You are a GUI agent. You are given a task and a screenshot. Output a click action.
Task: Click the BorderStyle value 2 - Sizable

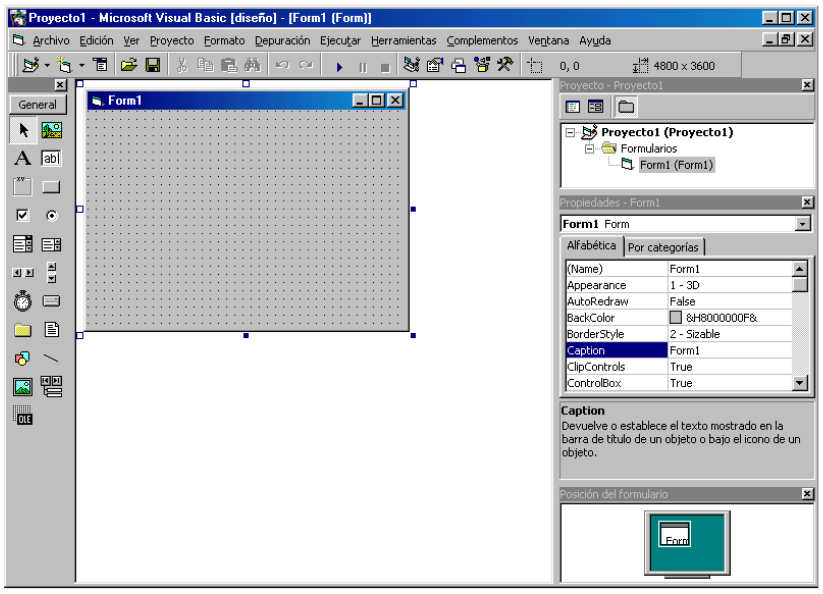[730, 334]
